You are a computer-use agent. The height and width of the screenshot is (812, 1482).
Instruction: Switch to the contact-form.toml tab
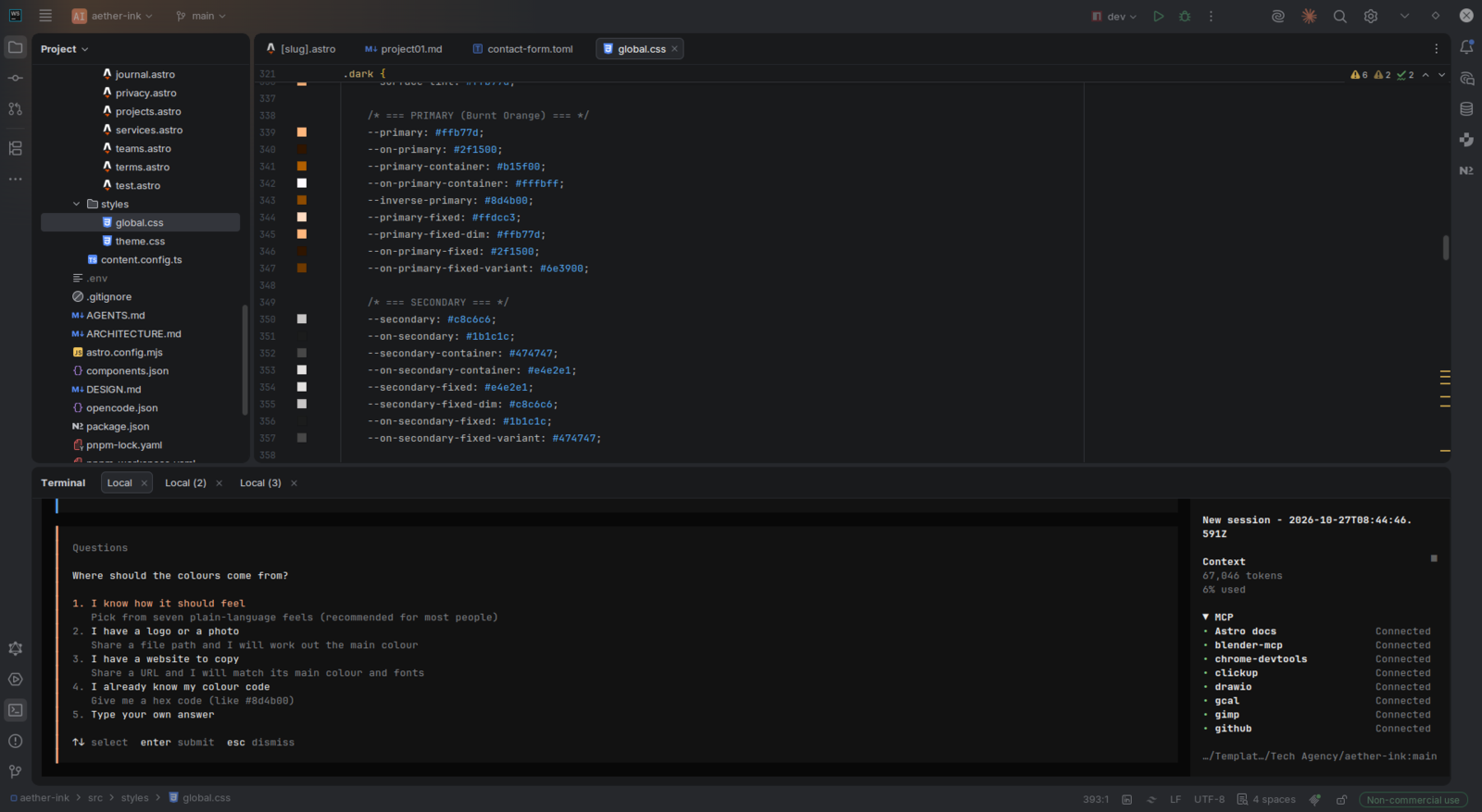click(522, 49)
